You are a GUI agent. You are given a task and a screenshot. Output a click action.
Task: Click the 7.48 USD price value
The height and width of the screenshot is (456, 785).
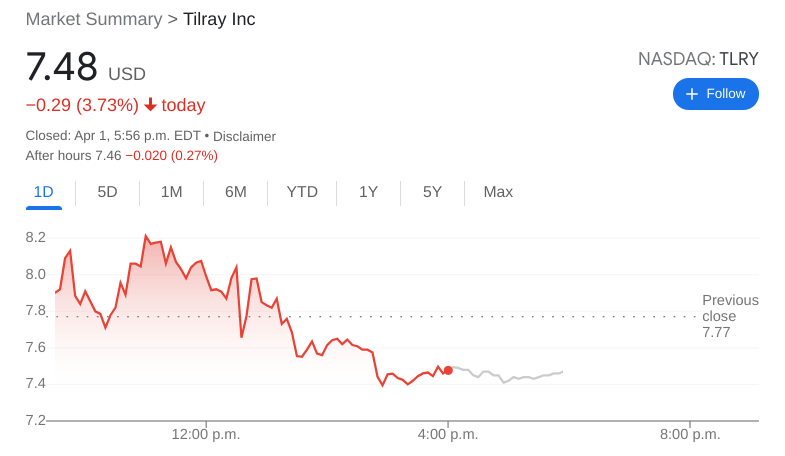pos(62,68)
